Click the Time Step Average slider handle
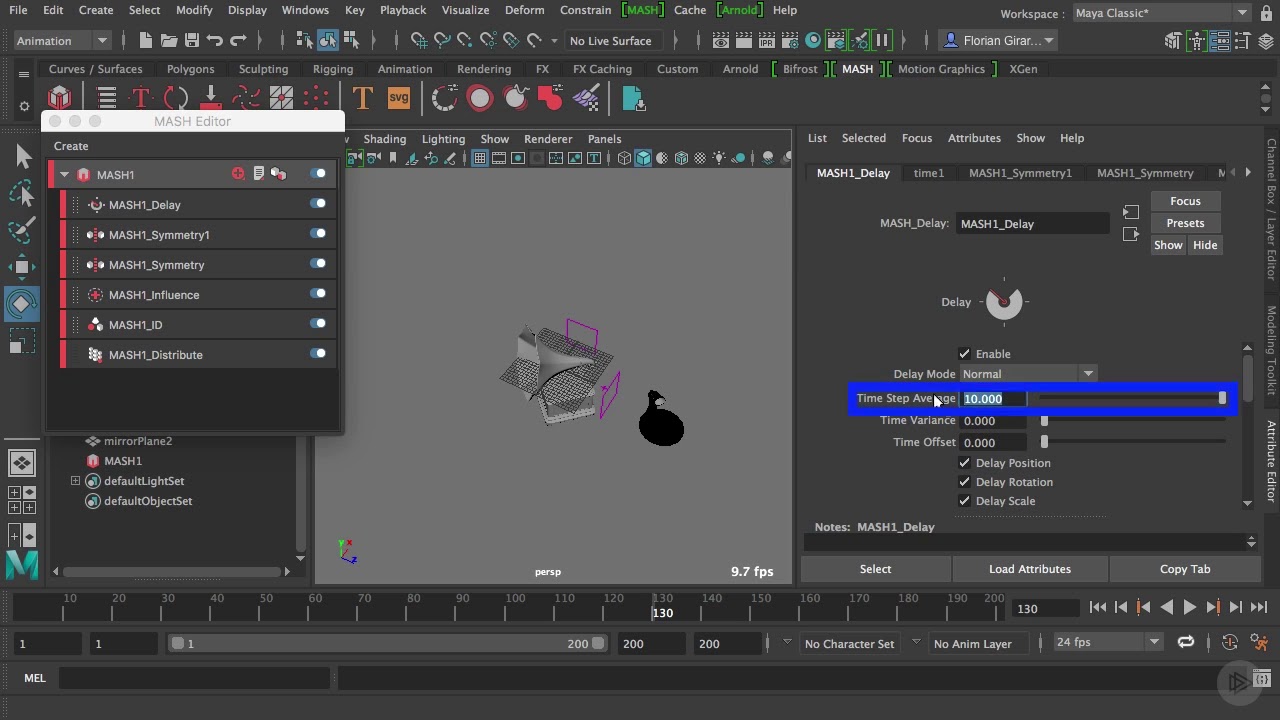The image size is (1280, 720). tap(1222, 398)
